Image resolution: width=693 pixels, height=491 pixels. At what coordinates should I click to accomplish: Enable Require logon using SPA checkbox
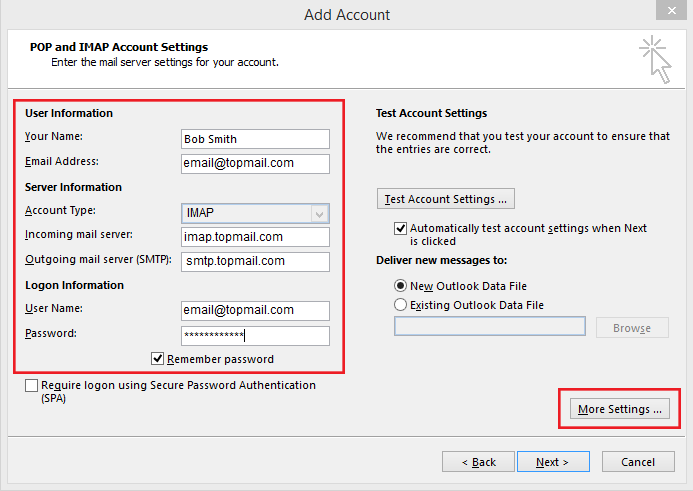31,385
